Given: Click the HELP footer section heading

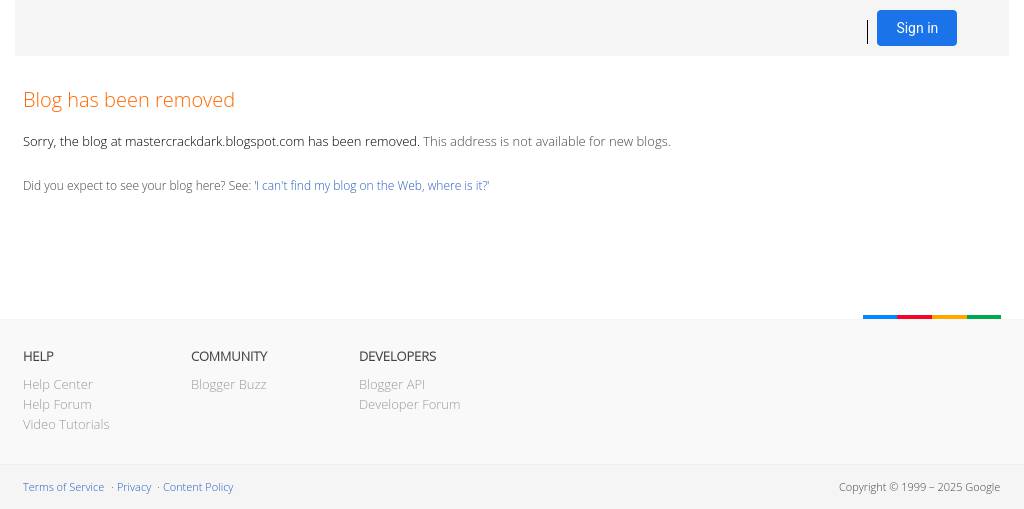Looking at the screenshot, I should 38,356.
